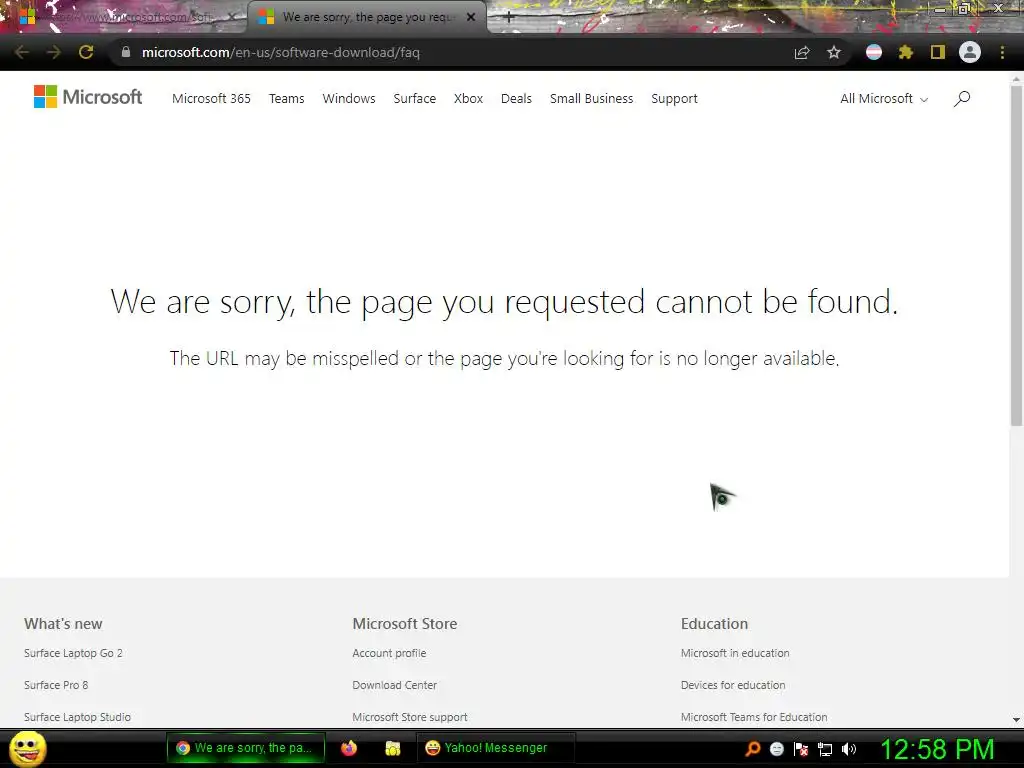The height and width of the screenshot is (768, 1024).
Task: Open Yahoo! Messenger taskbar button
Action: click(x=495, y=748)
